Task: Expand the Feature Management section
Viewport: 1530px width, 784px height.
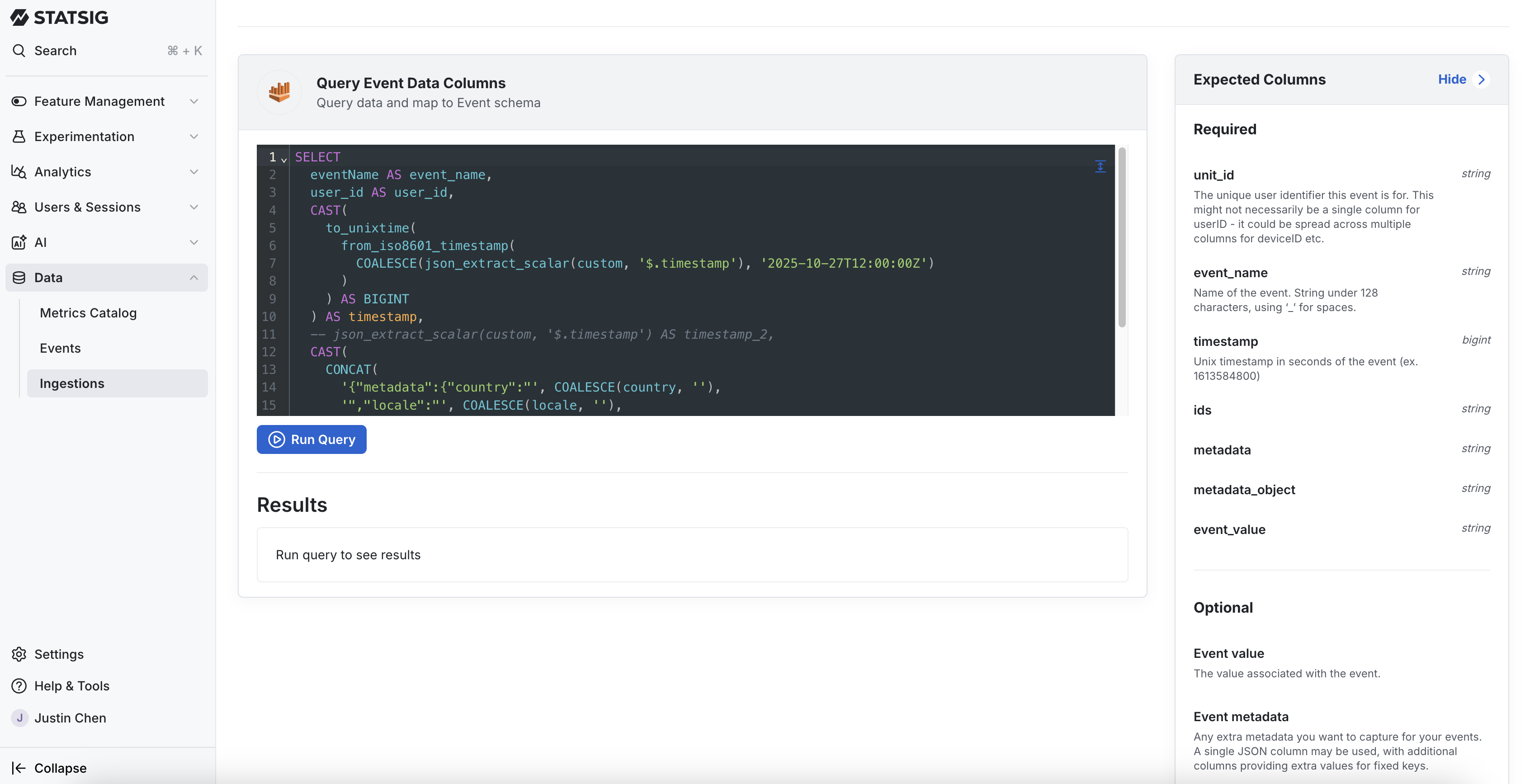Action: (x=194, y=101)
